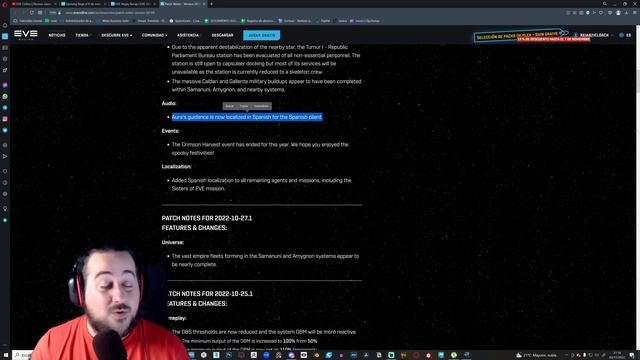Screen dimensions: 640x360
Task: Open the ASISTENCIA menu item
Action: (188, 35)
